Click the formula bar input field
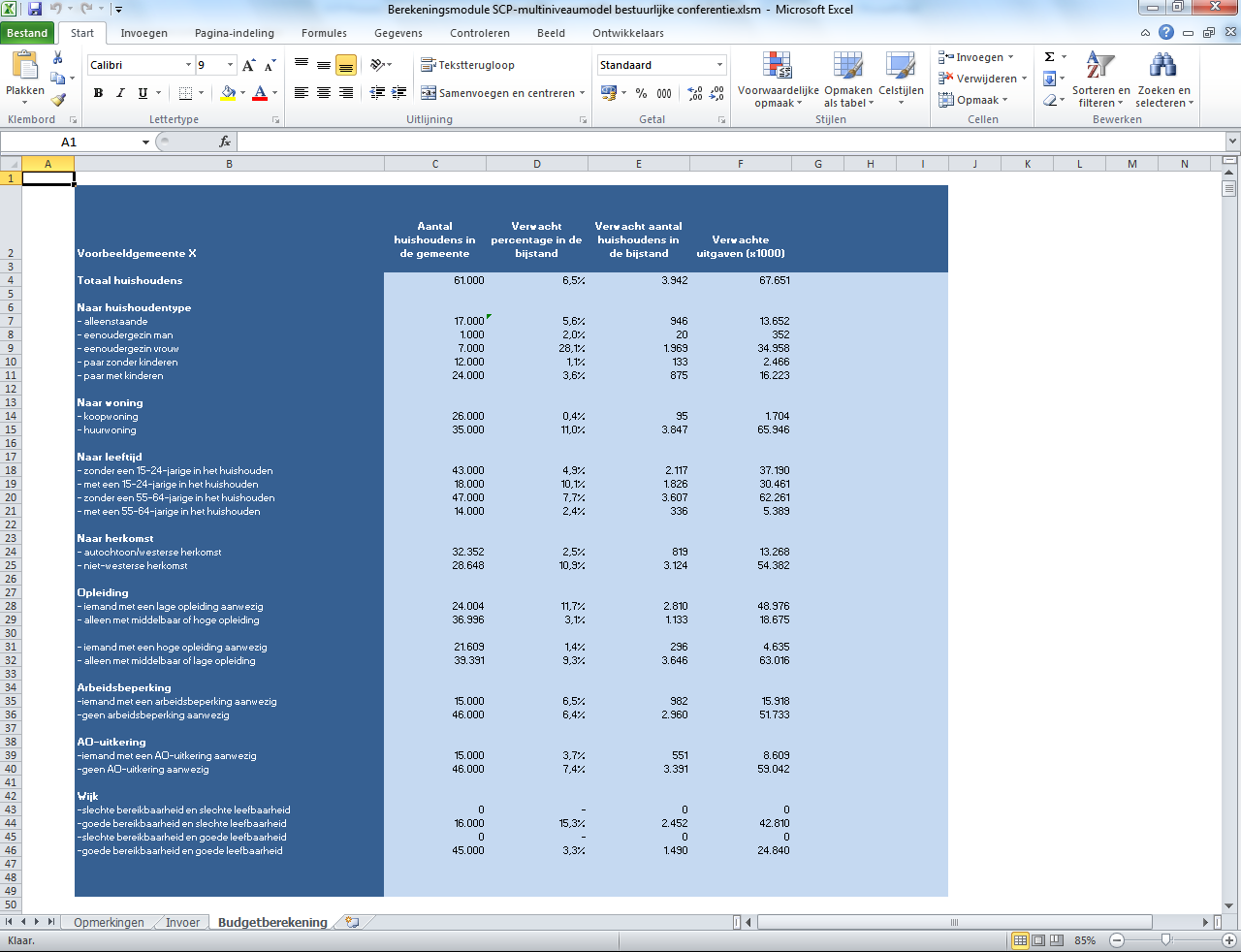Screen dimensions: 1241x952 coord(731,142)
